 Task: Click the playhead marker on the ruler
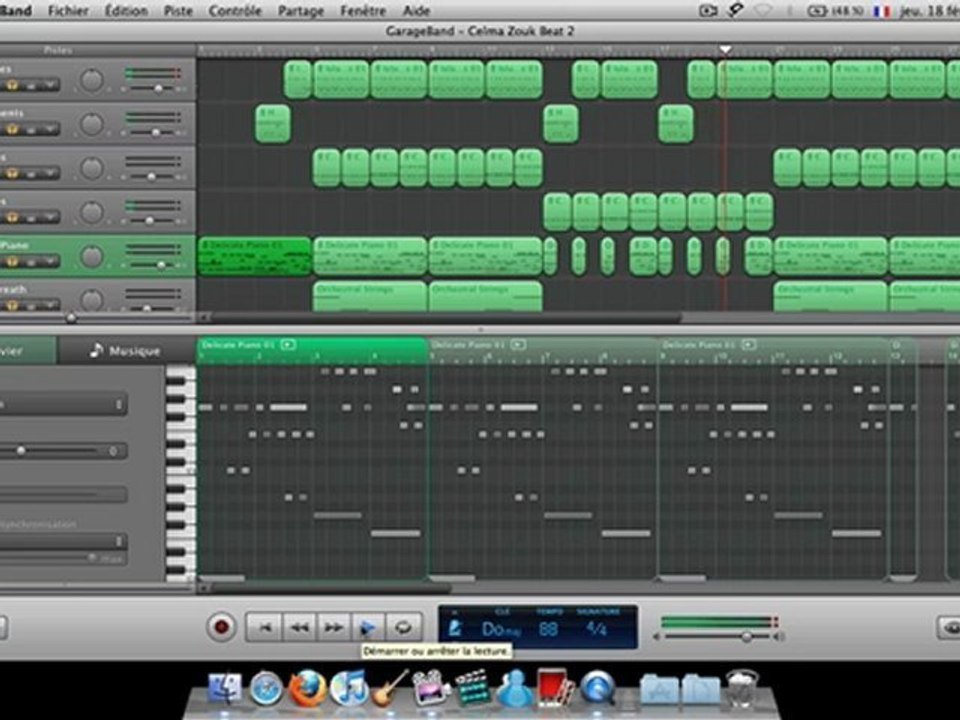tap(726, 49)
